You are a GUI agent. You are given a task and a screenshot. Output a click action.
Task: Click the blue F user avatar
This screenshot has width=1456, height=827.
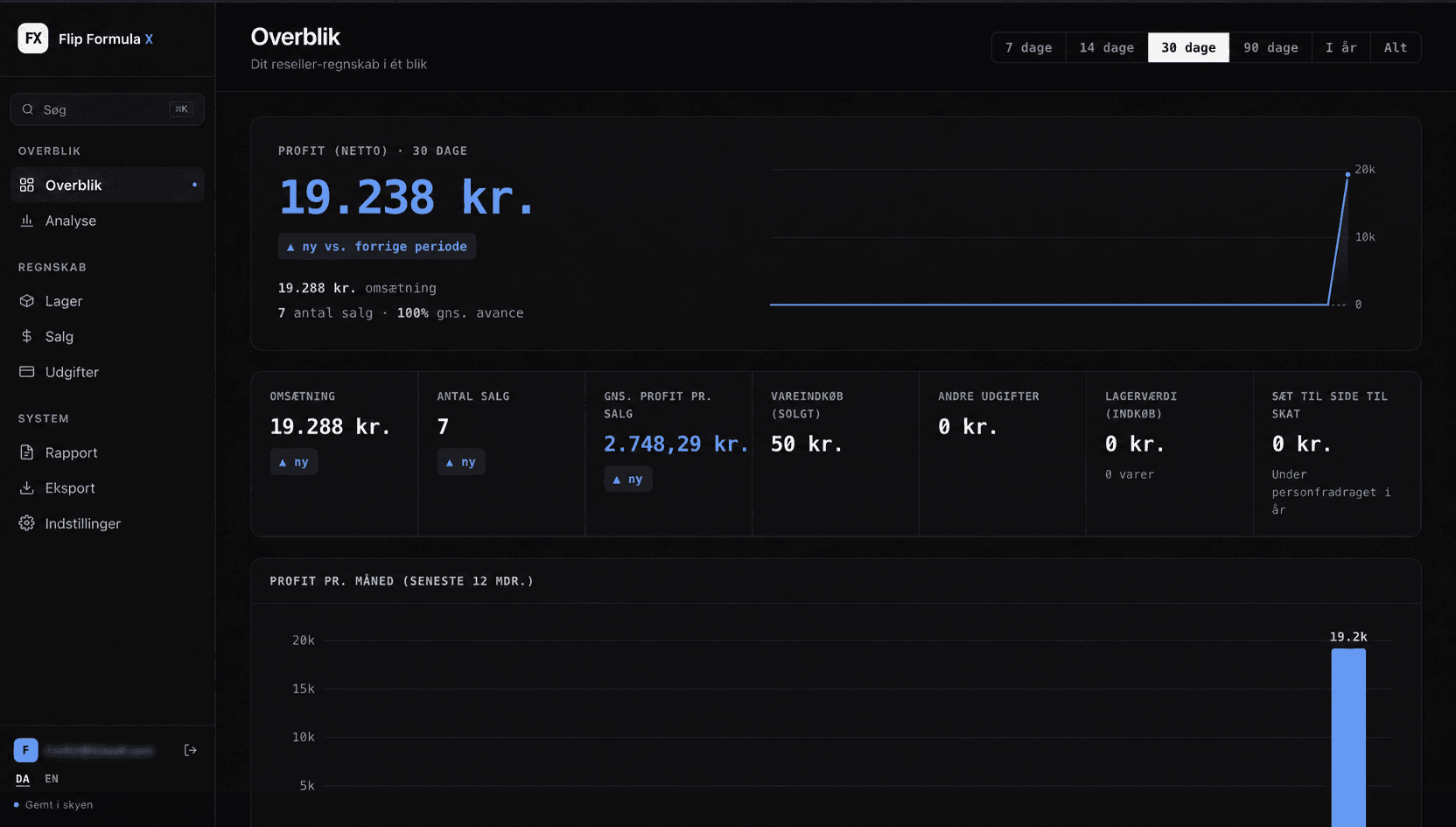[25, 750]
